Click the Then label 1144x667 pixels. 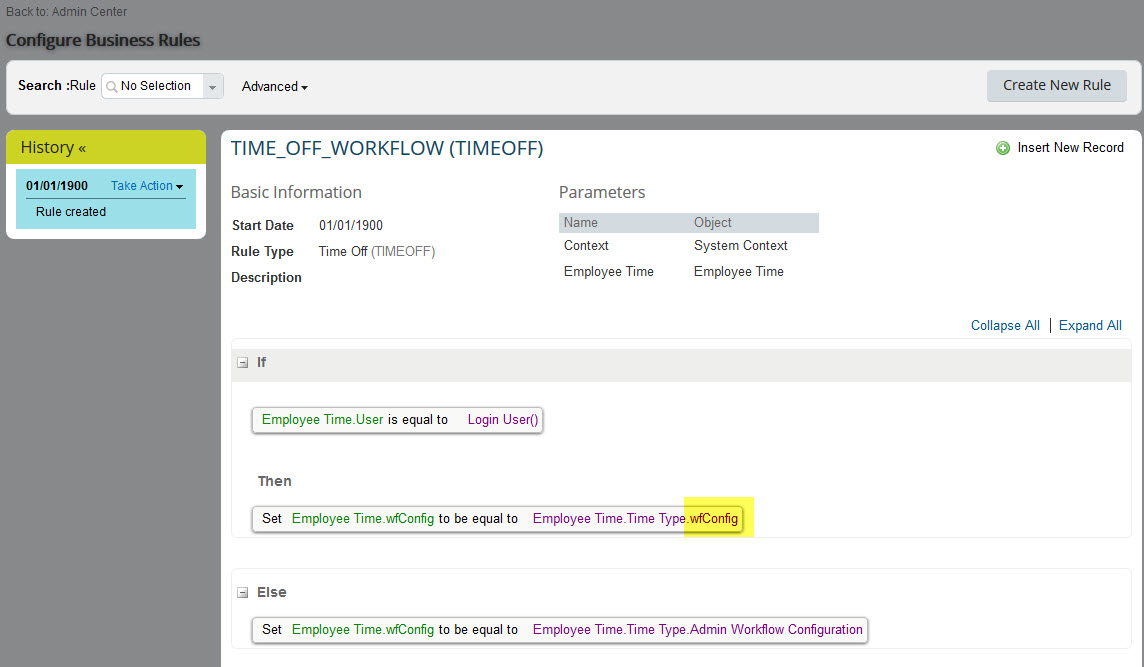[274, 481]
